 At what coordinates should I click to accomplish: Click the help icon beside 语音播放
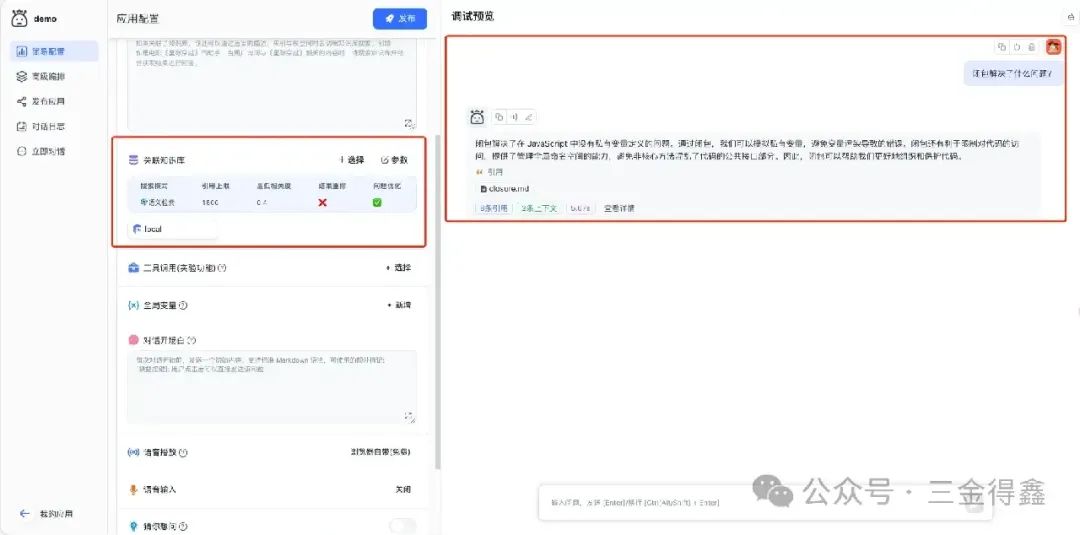click(x=183, y=453)
